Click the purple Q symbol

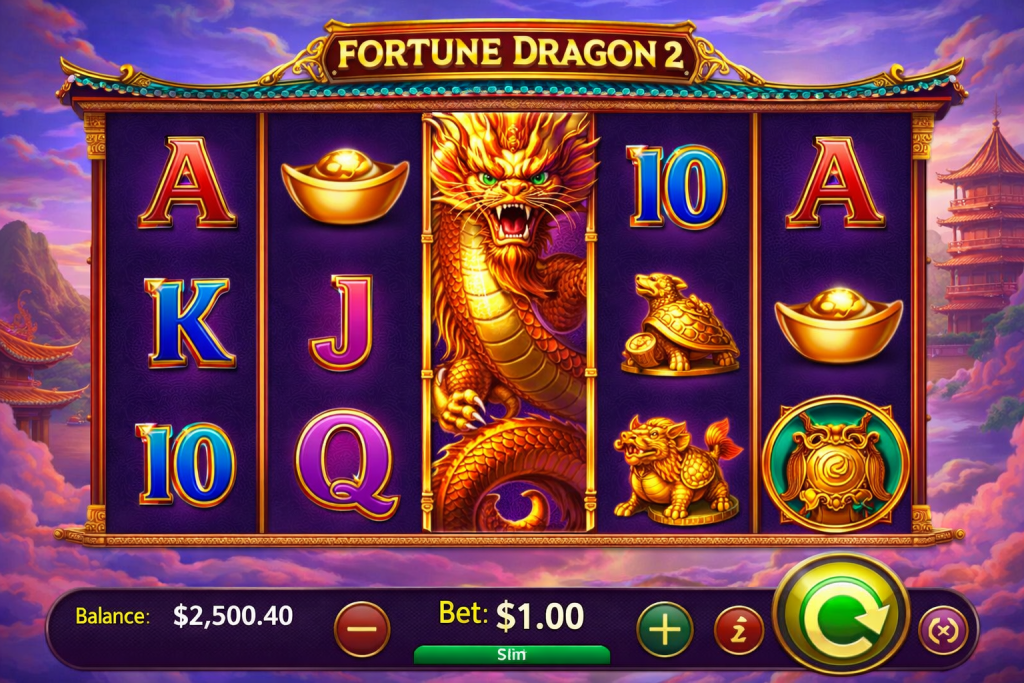(346, 465)
